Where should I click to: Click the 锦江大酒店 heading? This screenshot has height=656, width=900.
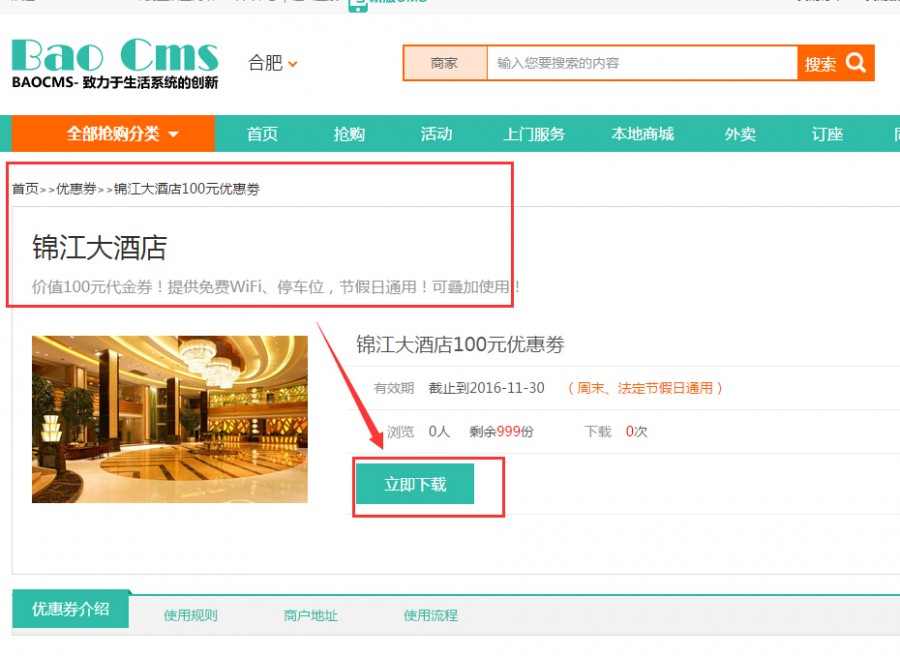[x=99, y=248]
